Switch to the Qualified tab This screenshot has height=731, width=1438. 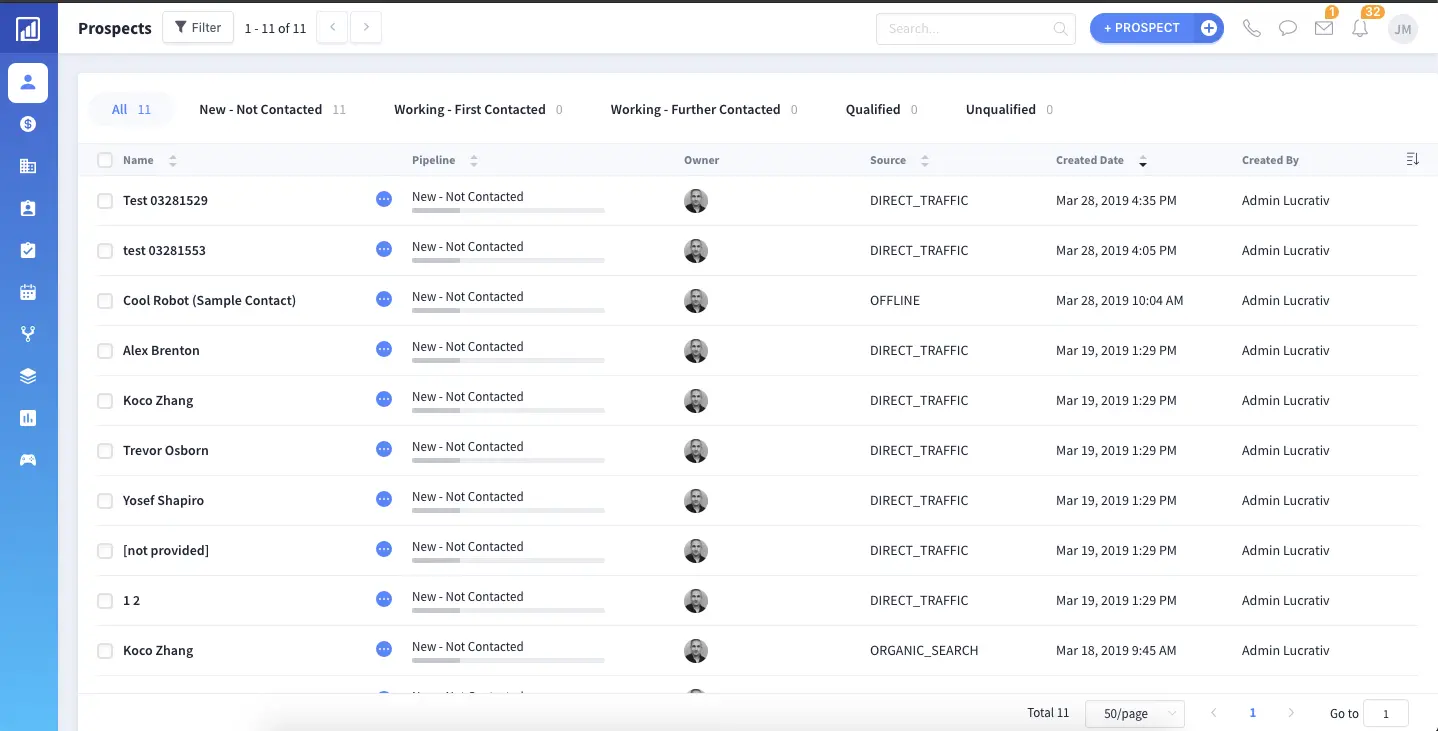(x=873, y=110)
